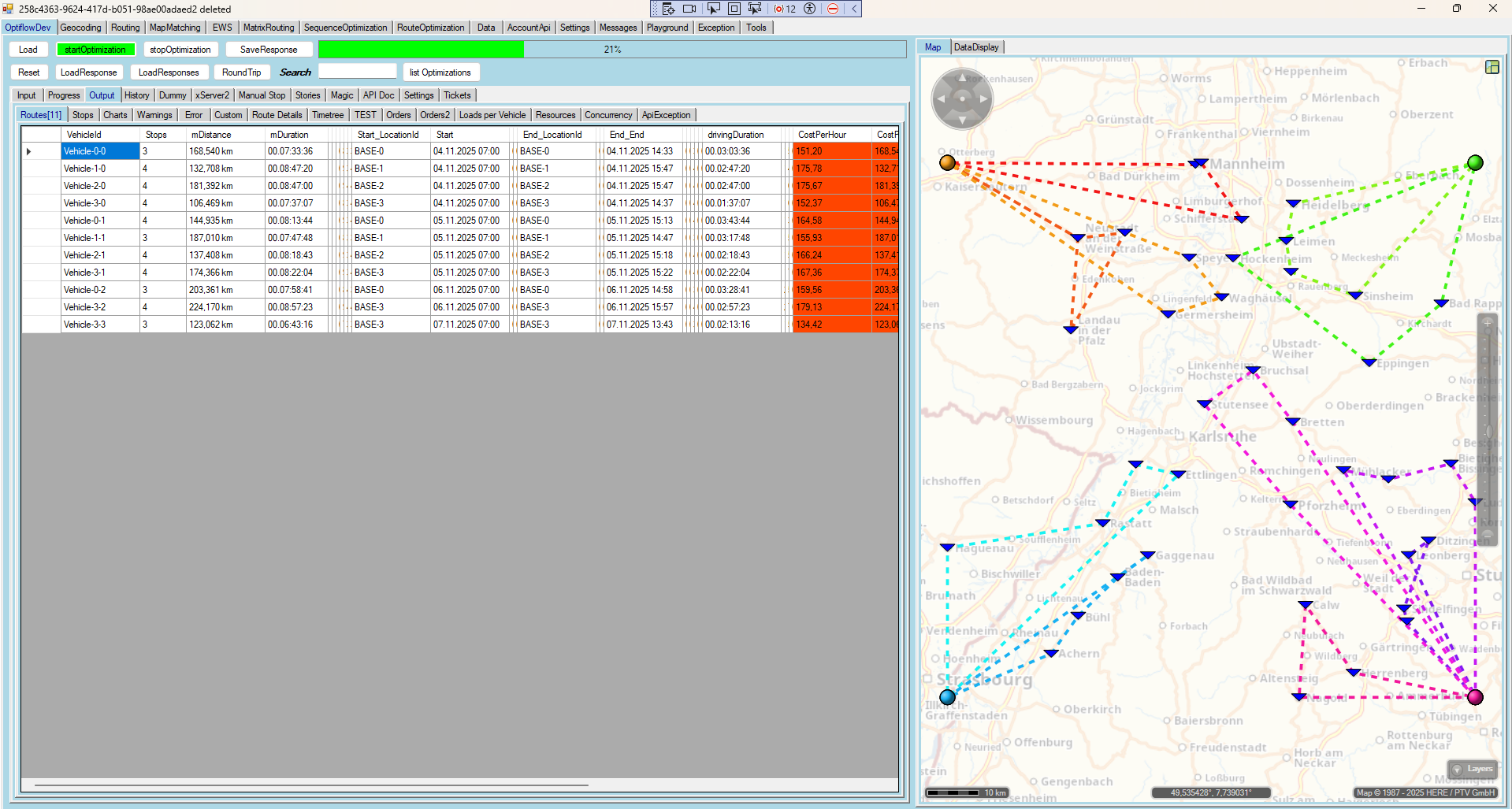Switch to the DataDisplay tab
The height and width of the screenshot is (809, 1512).
(976, 47)
